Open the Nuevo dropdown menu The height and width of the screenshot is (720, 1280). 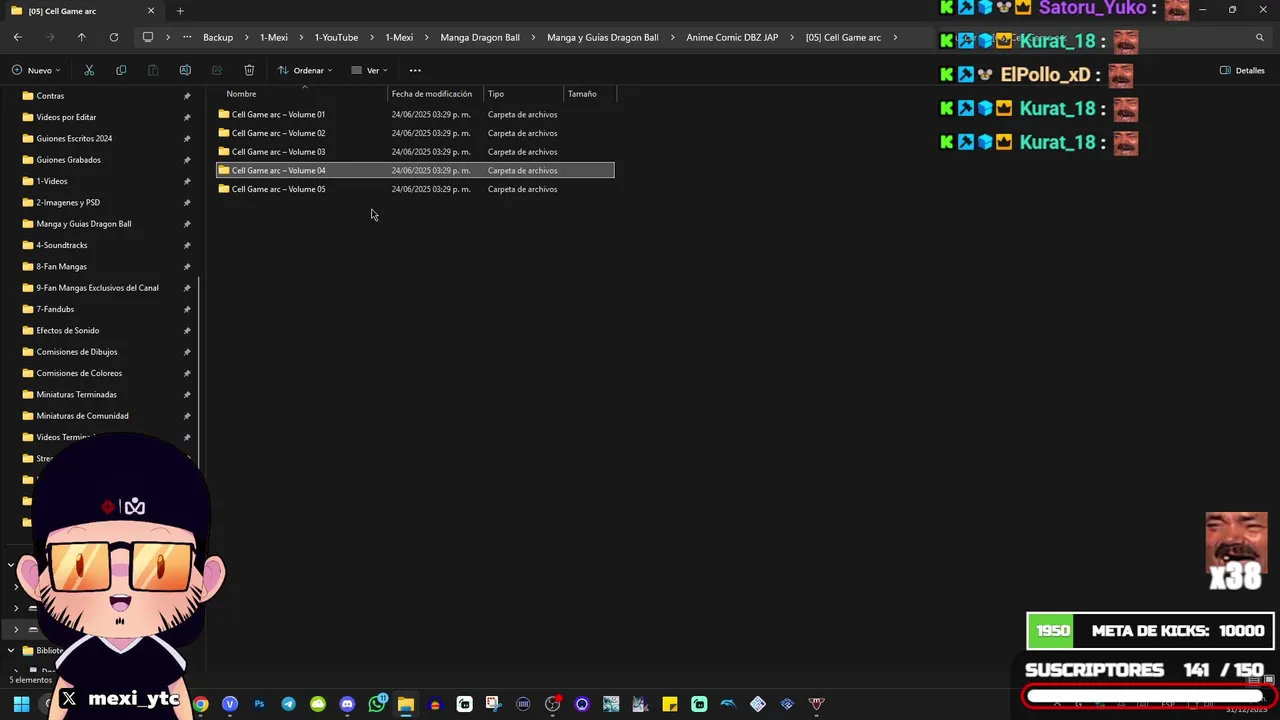[36, 70]
